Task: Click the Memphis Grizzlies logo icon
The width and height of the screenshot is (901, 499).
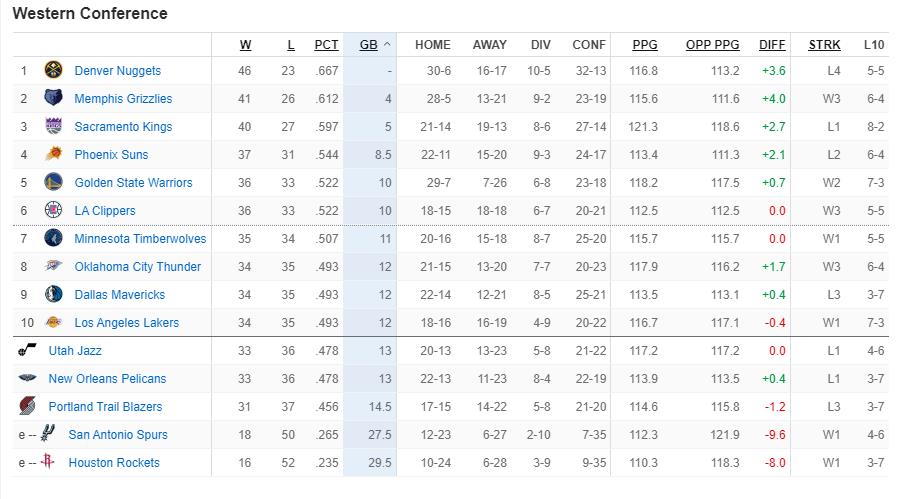Action: (x=53, y=99)
